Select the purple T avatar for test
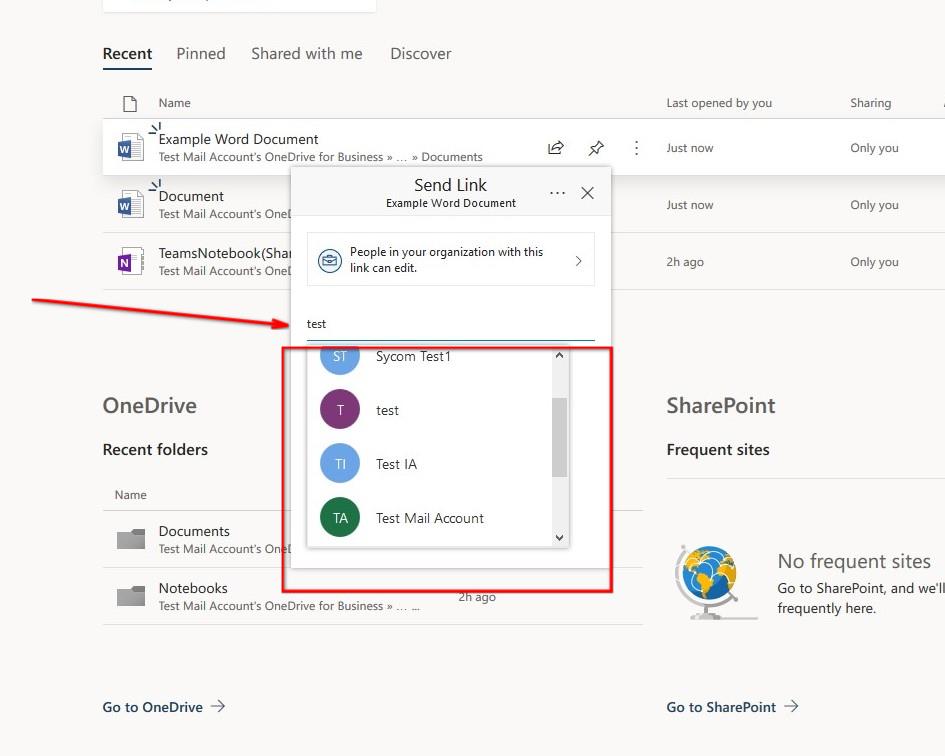This screenshot has width=945, height=756. (x=340, y=409)
